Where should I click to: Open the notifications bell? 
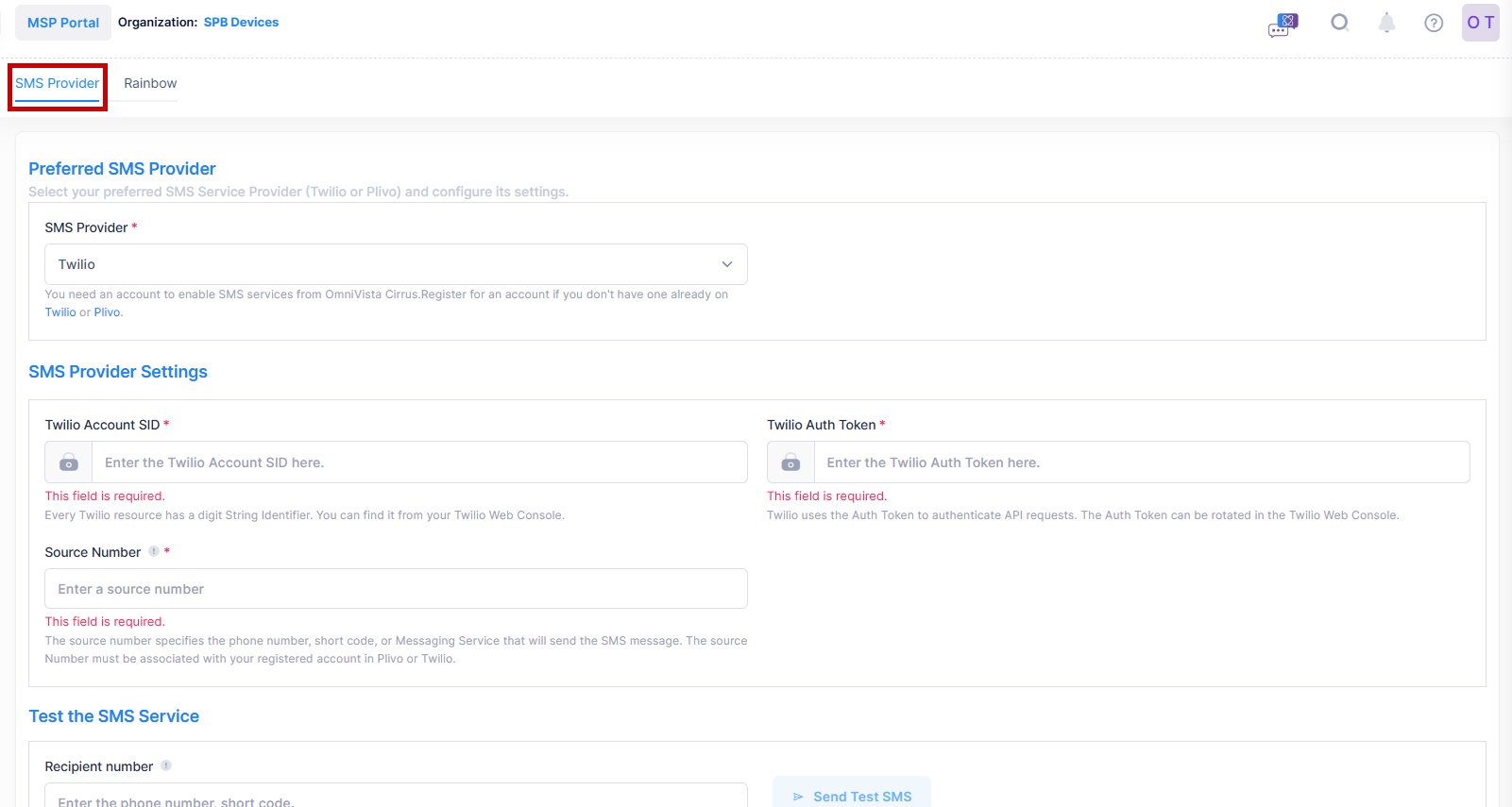coord(1386,23)
